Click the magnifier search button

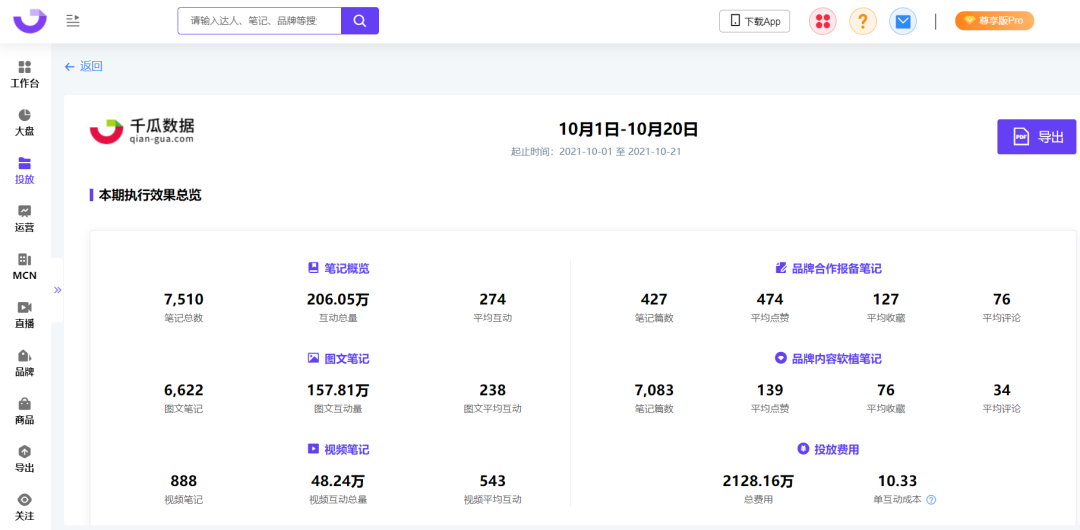359,21
